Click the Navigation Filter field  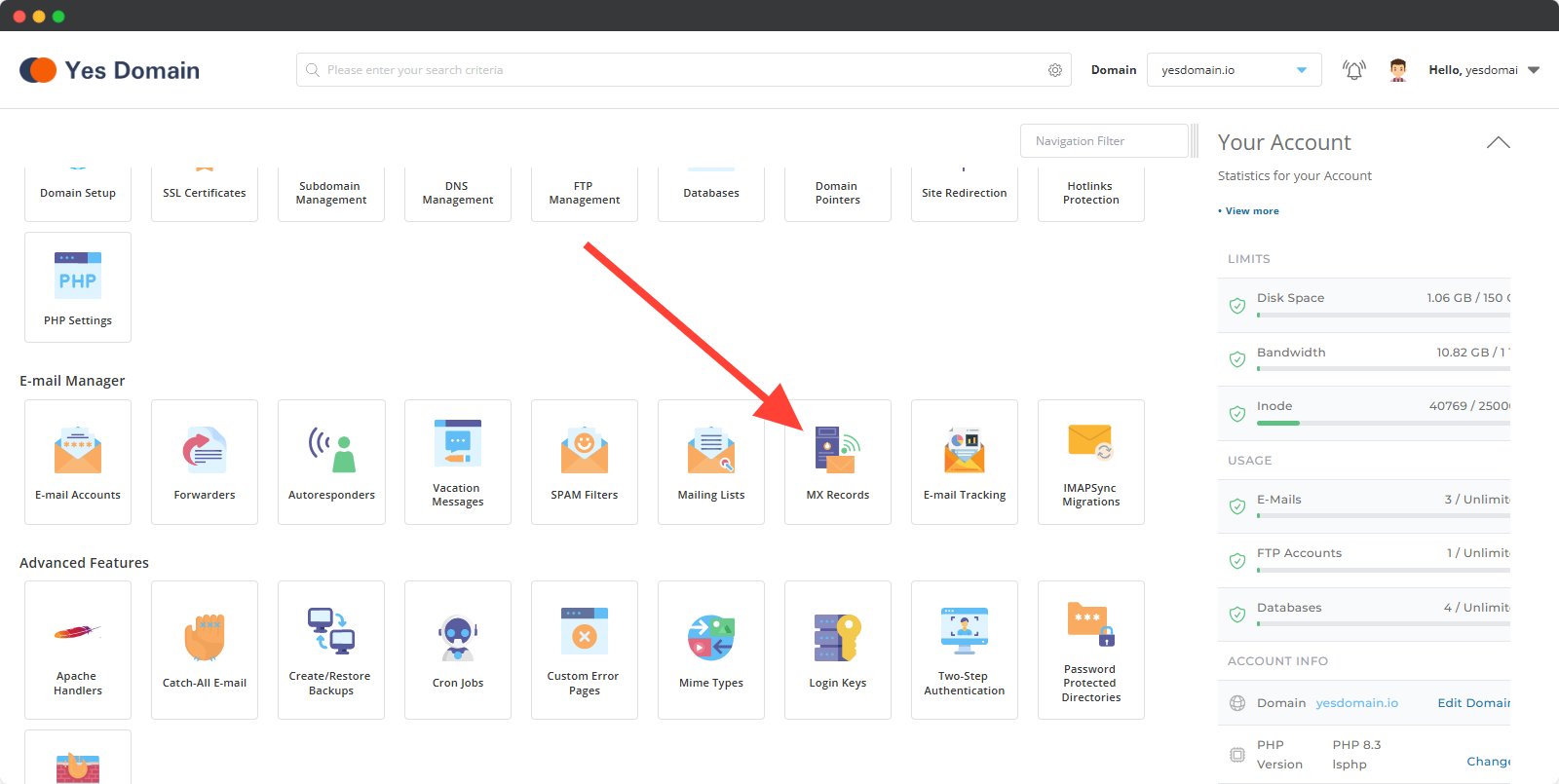point(1104,141)
